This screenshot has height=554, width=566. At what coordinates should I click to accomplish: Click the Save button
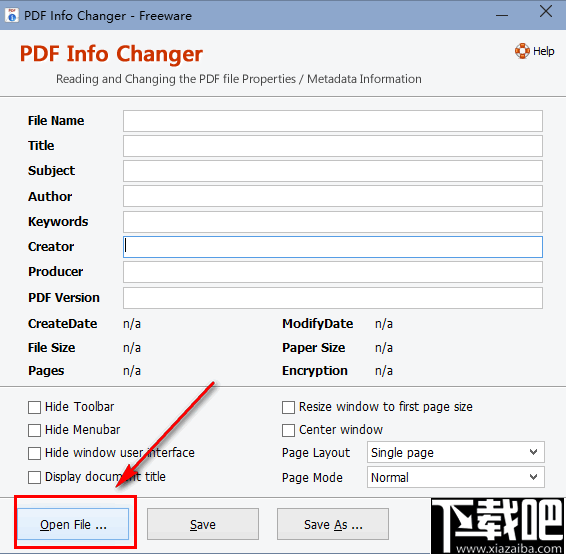pyautogui.click(x=203, y=524)
